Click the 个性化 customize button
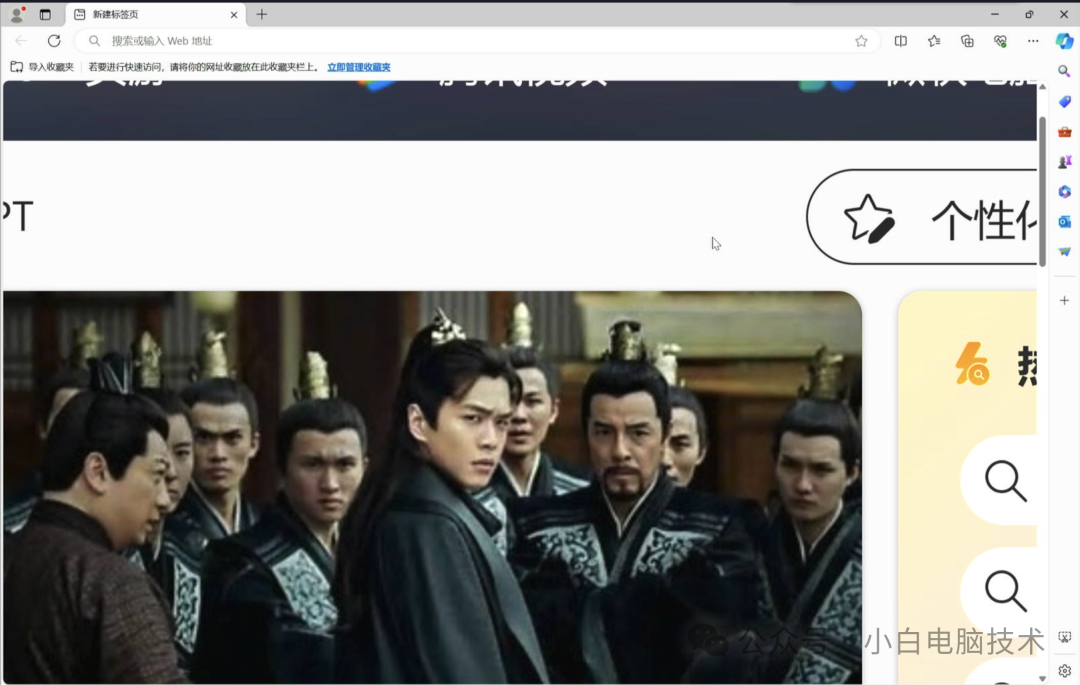This screenshot has height=685, width=1080. pos(922,217)
